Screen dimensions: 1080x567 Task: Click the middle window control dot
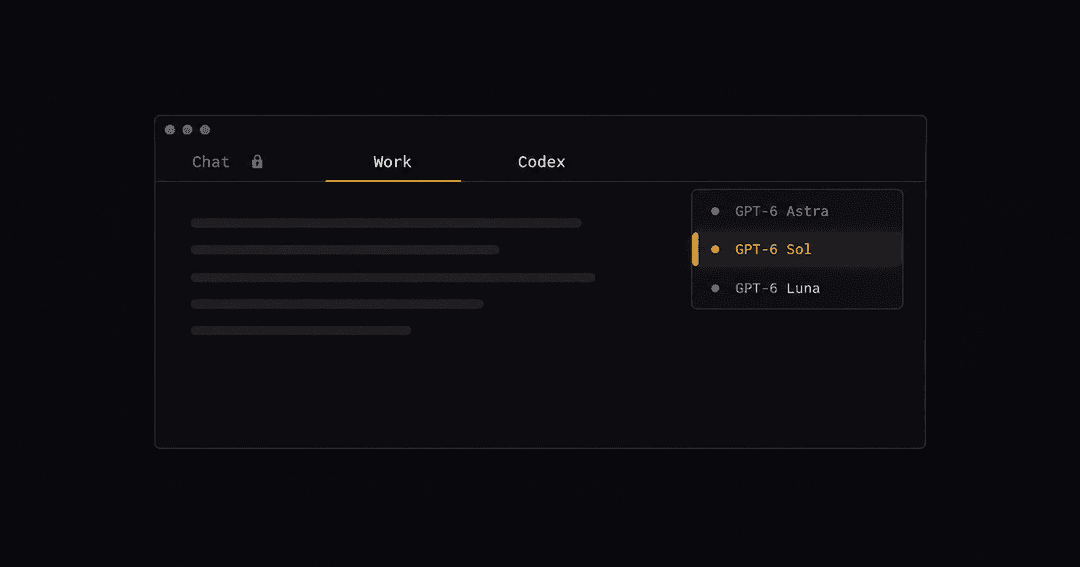point(187,130)
